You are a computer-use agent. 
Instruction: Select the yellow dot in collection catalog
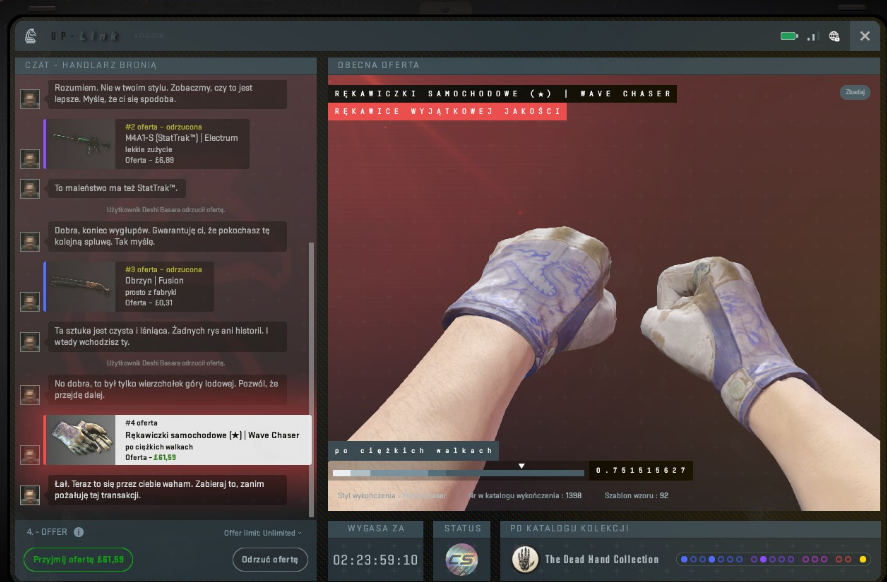pyautogui.click(x=863, y=559)
